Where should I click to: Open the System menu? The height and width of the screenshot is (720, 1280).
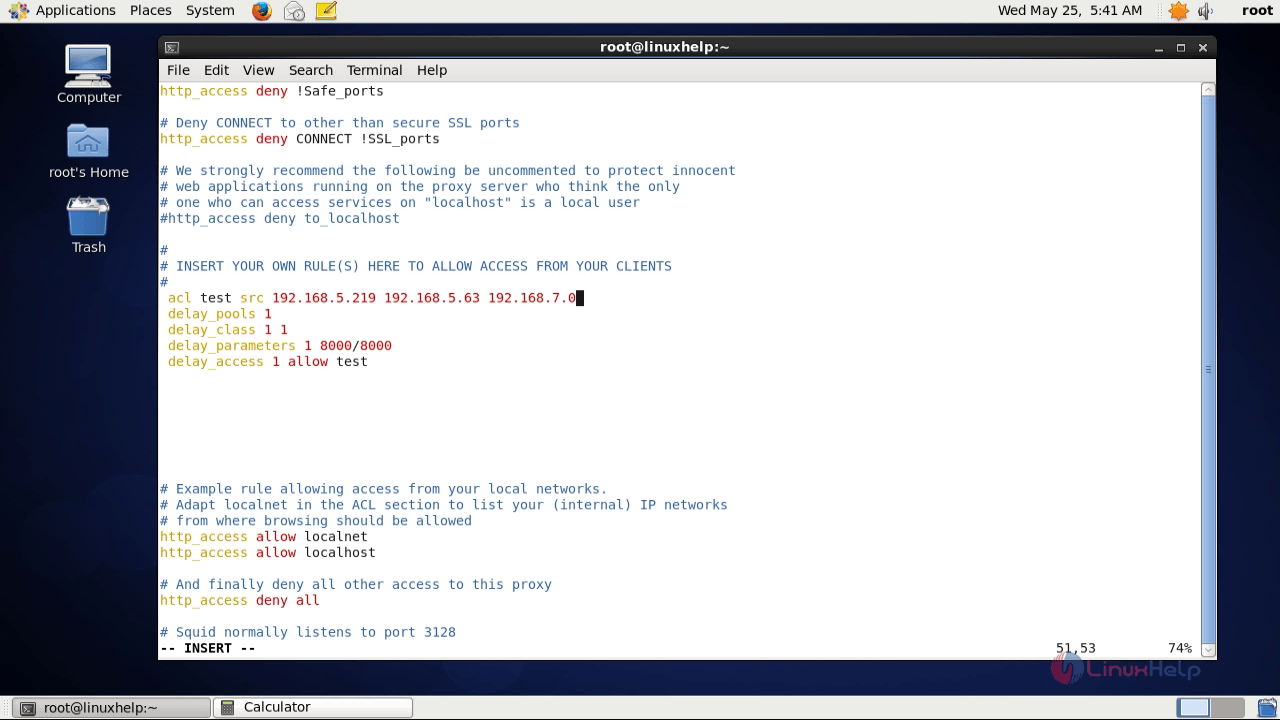point(210,10)
